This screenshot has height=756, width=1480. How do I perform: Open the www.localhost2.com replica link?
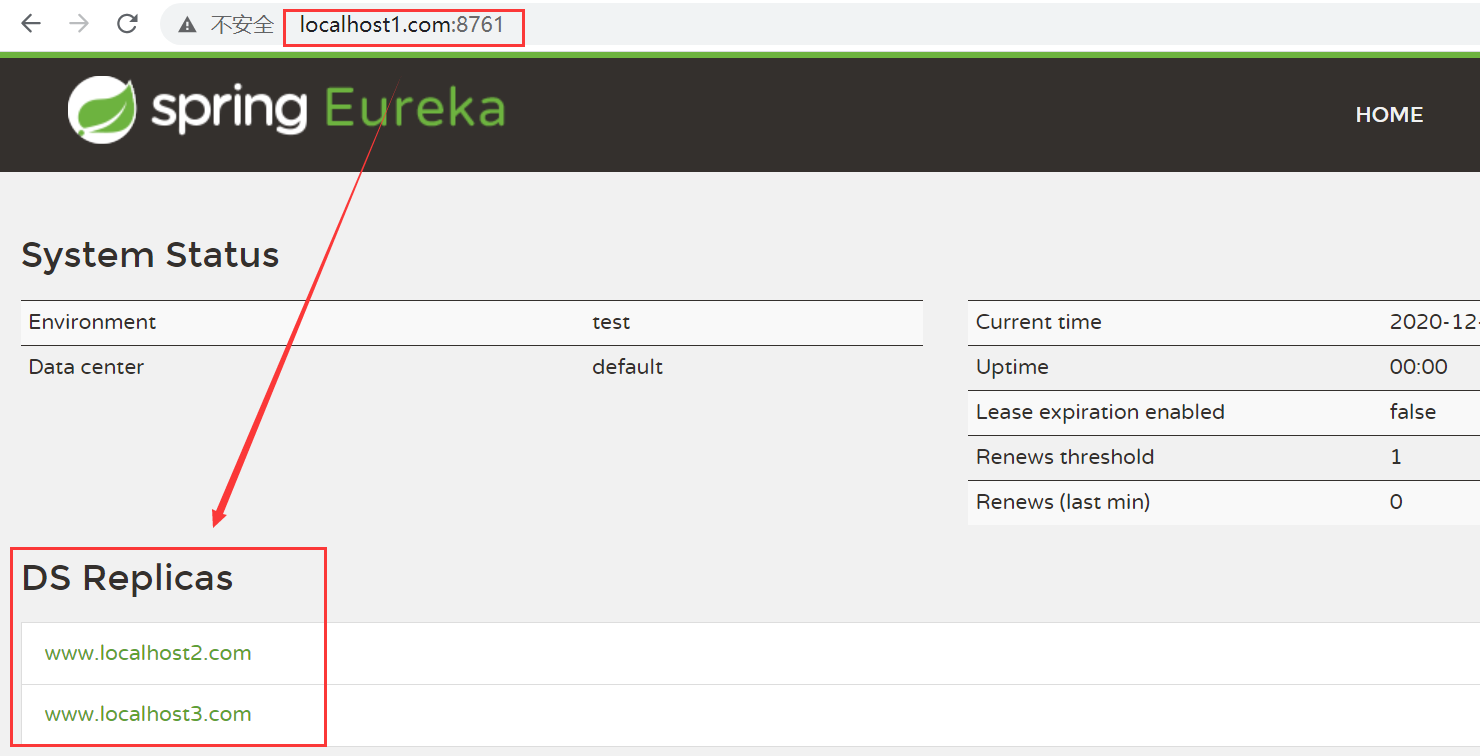click(x=147, y=652)
